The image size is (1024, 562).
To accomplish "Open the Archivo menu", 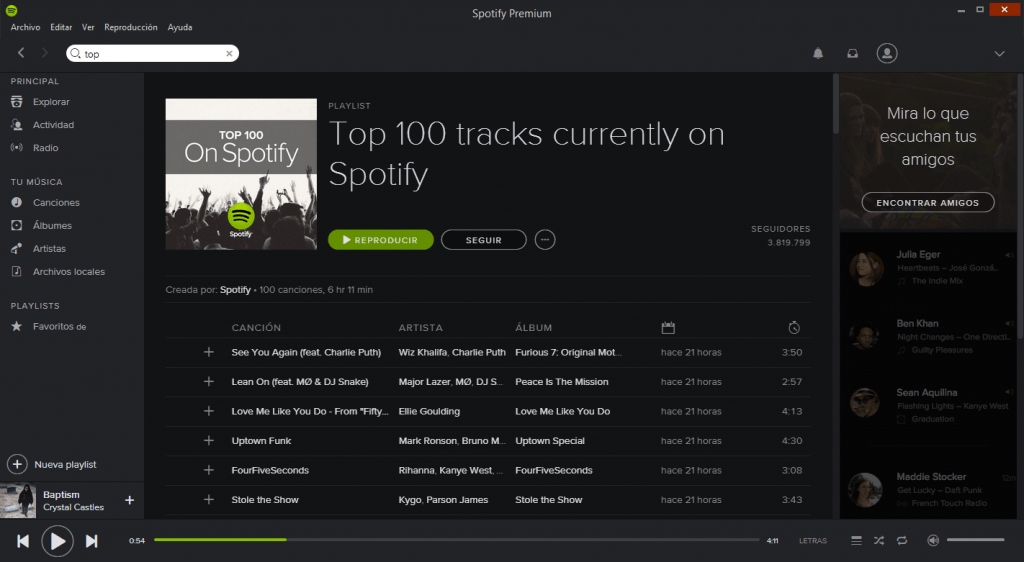I will click(25, 27).
